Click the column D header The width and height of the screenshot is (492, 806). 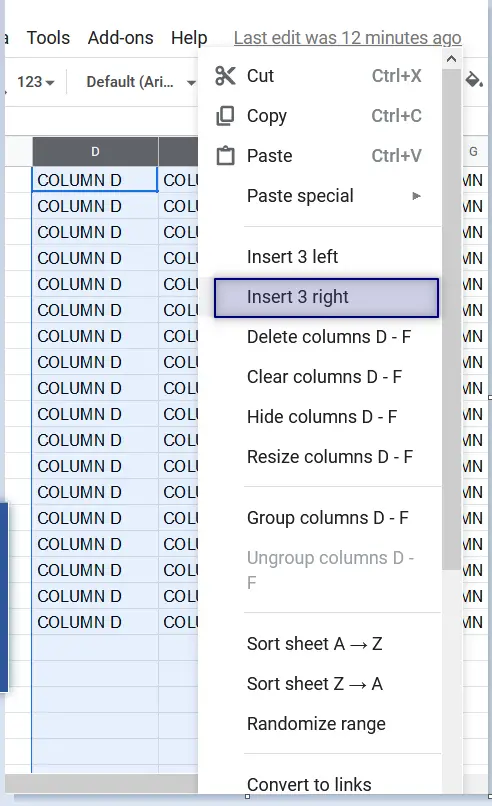coord(95,152)
